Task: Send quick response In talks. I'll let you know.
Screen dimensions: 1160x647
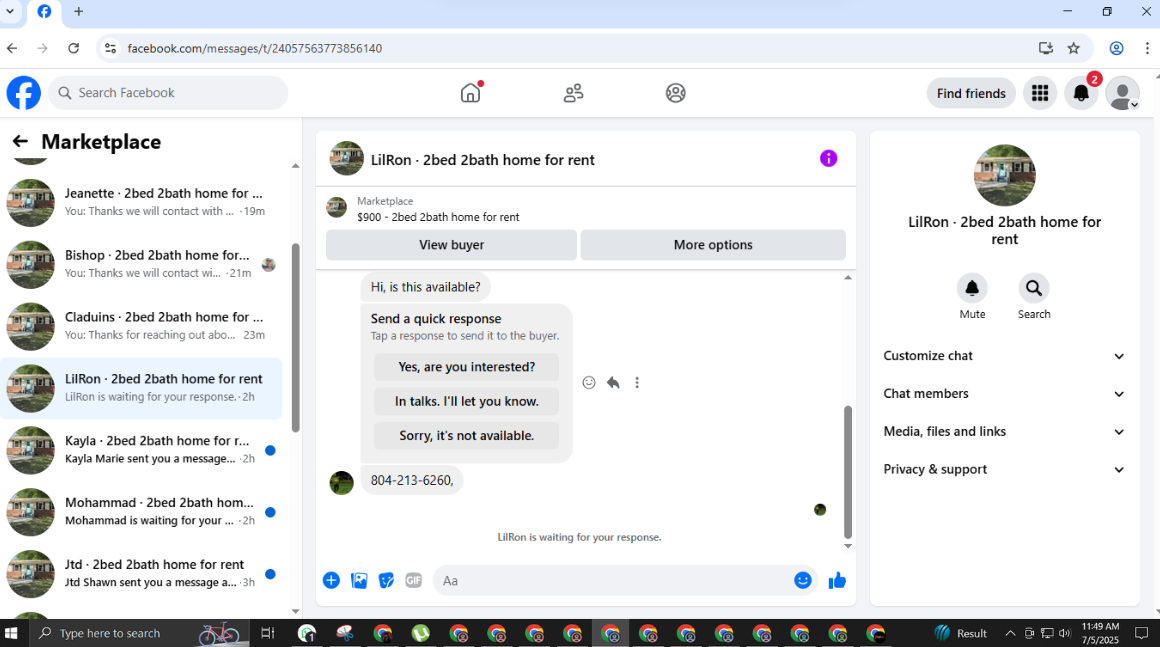Action: (466, 402)
